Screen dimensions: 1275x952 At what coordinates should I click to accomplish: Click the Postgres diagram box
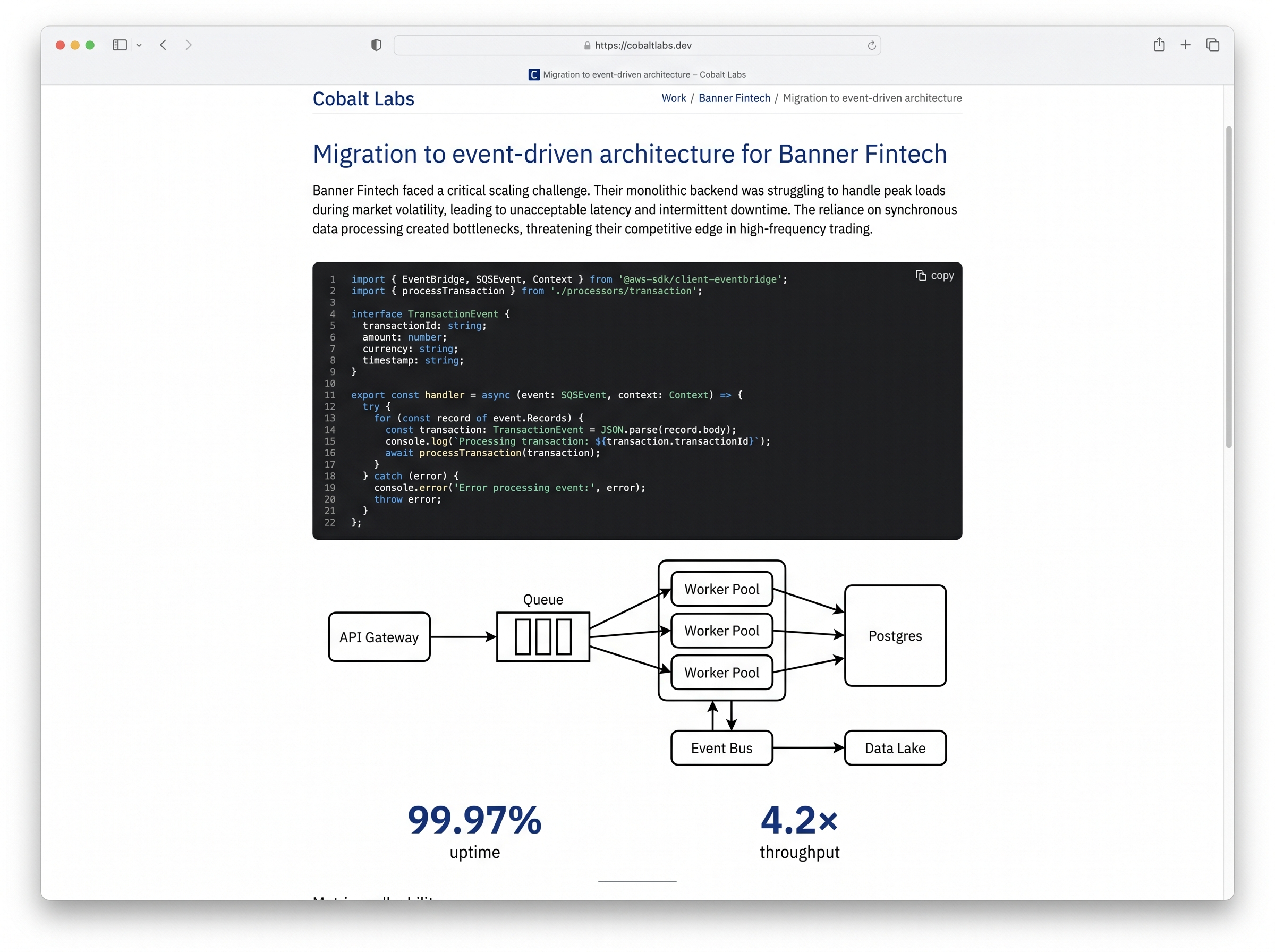895,635
